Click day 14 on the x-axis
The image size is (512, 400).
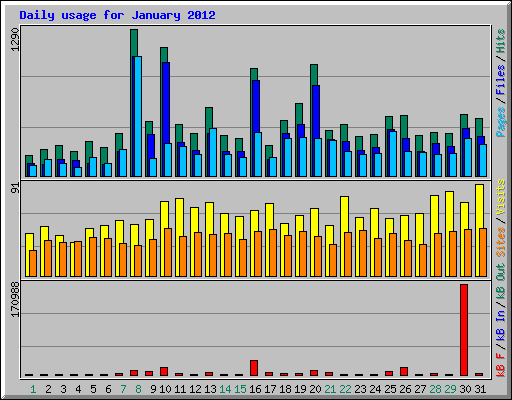(225, 389)
